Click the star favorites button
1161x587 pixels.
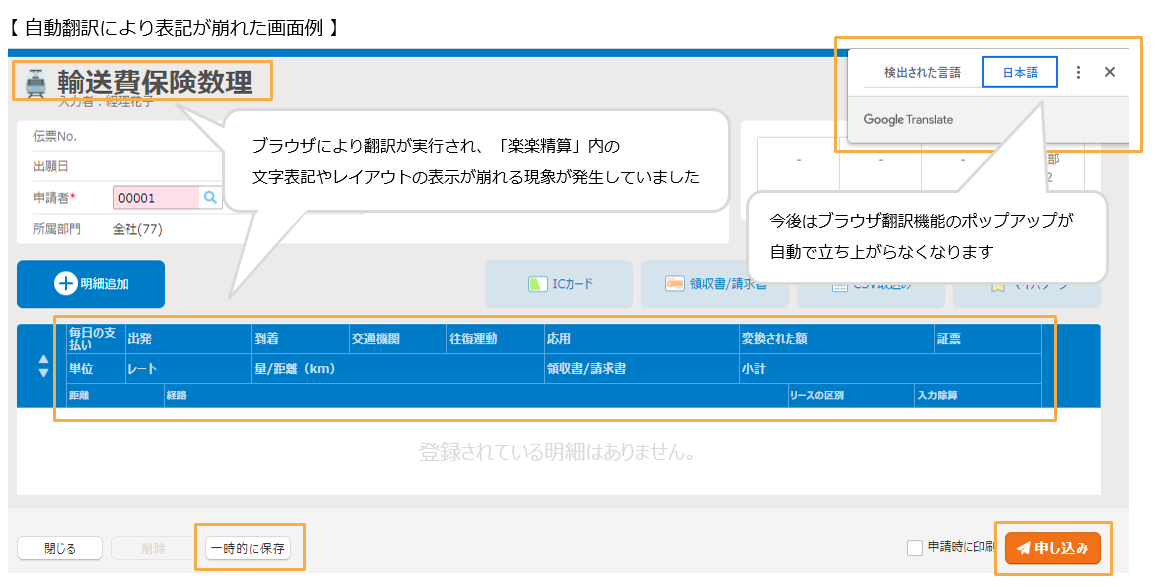970,285
